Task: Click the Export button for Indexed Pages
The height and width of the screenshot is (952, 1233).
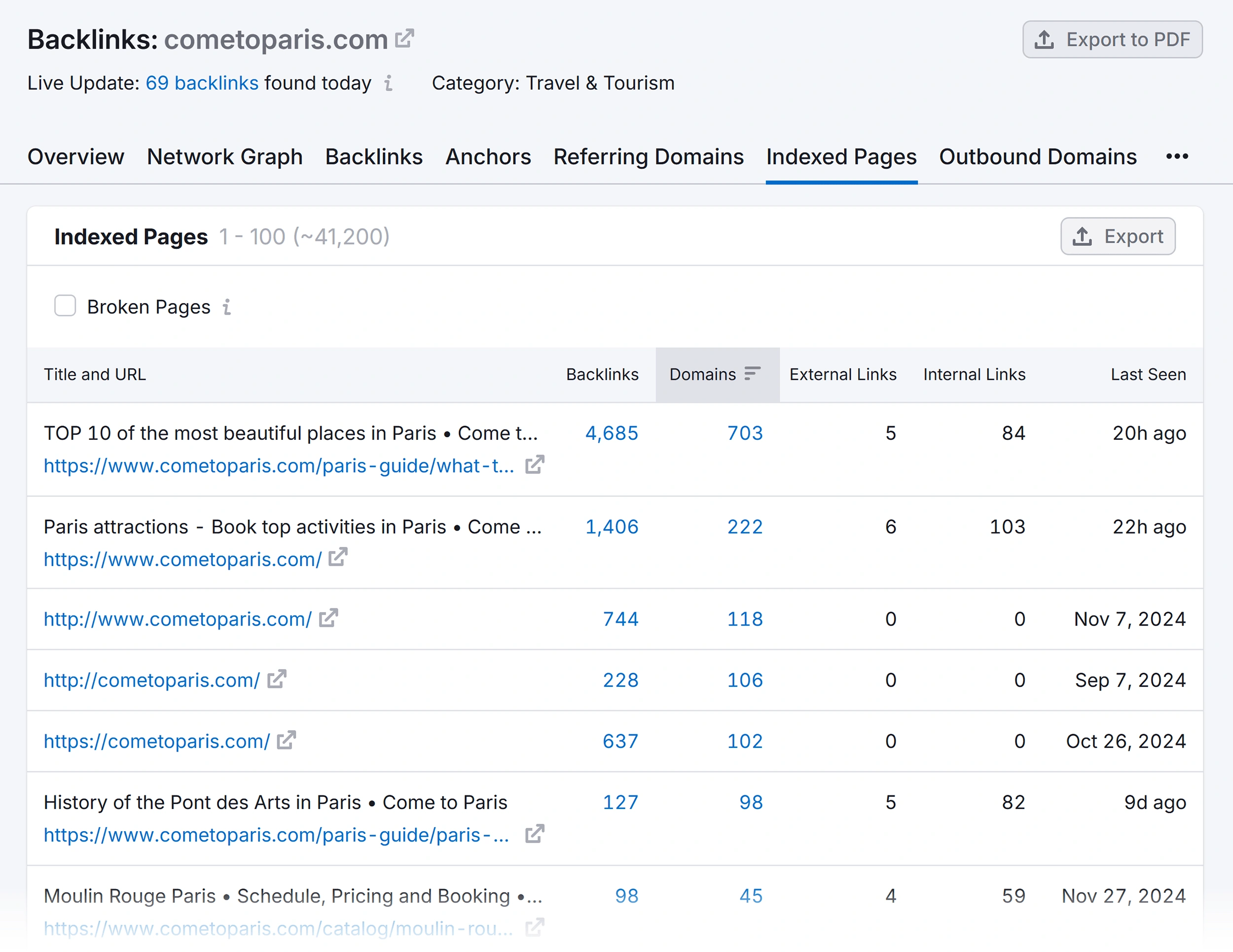Action: [1118, 237]
